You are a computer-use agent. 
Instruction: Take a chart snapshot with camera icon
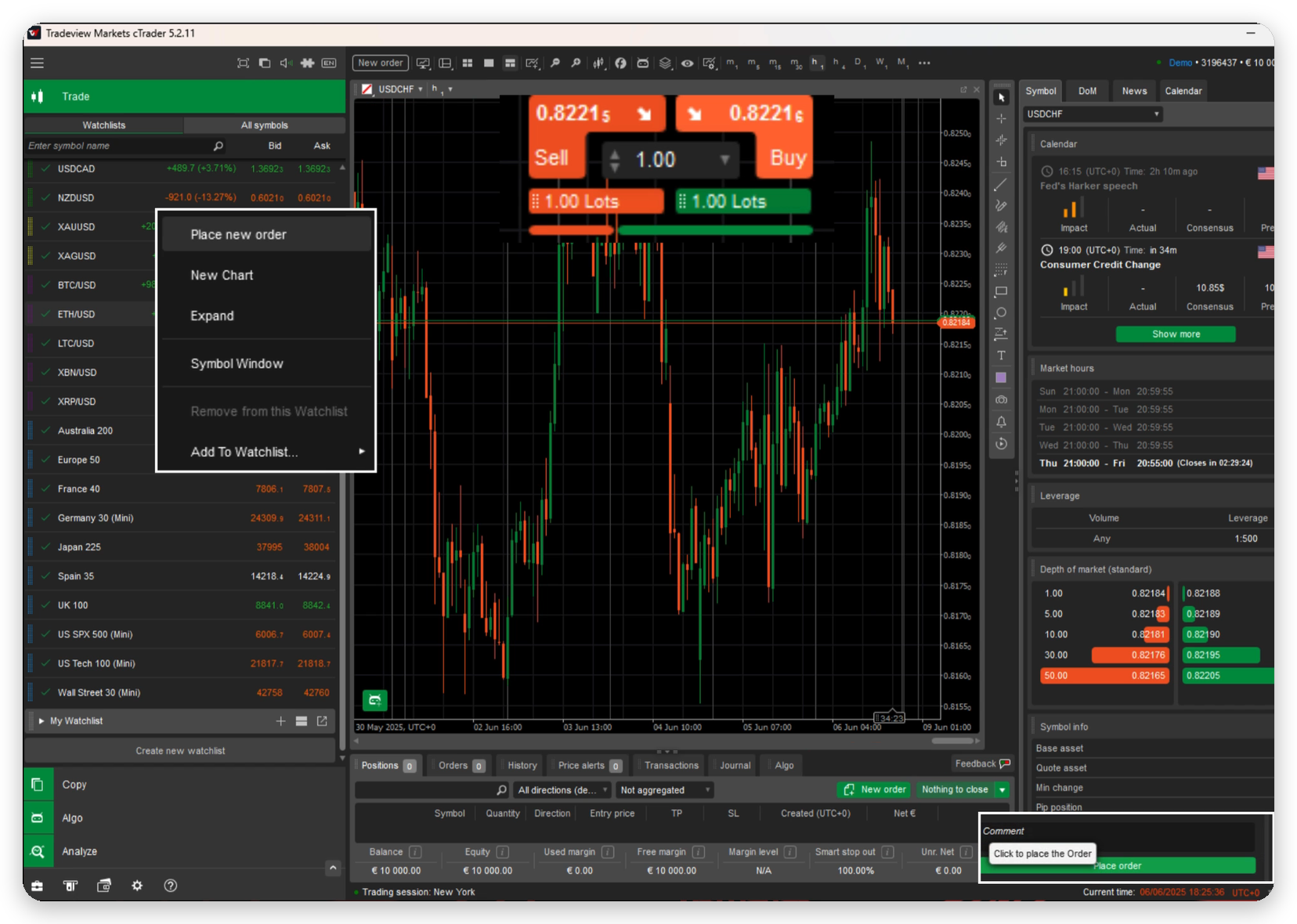pos(1001,399)
